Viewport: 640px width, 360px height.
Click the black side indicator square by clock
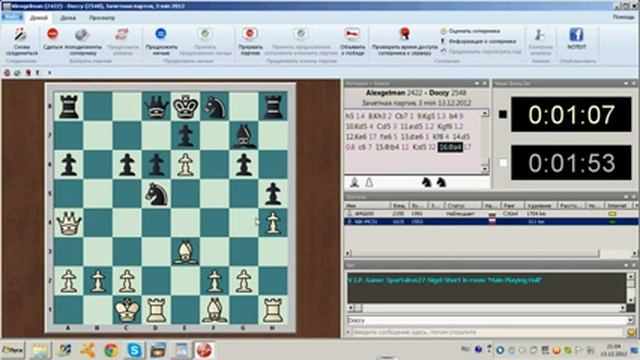click(x=502, y=115)
